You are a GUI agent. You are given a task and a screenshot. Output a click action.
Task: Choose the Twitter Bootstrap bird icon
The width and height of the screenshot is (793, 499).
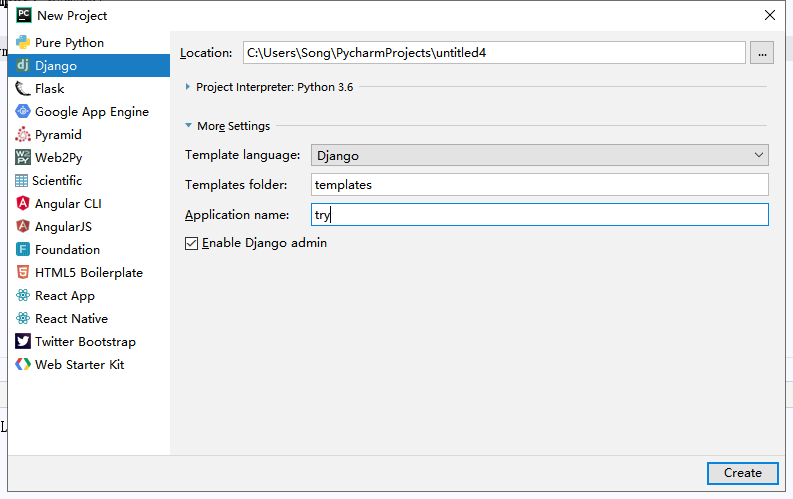click(23, 341)
